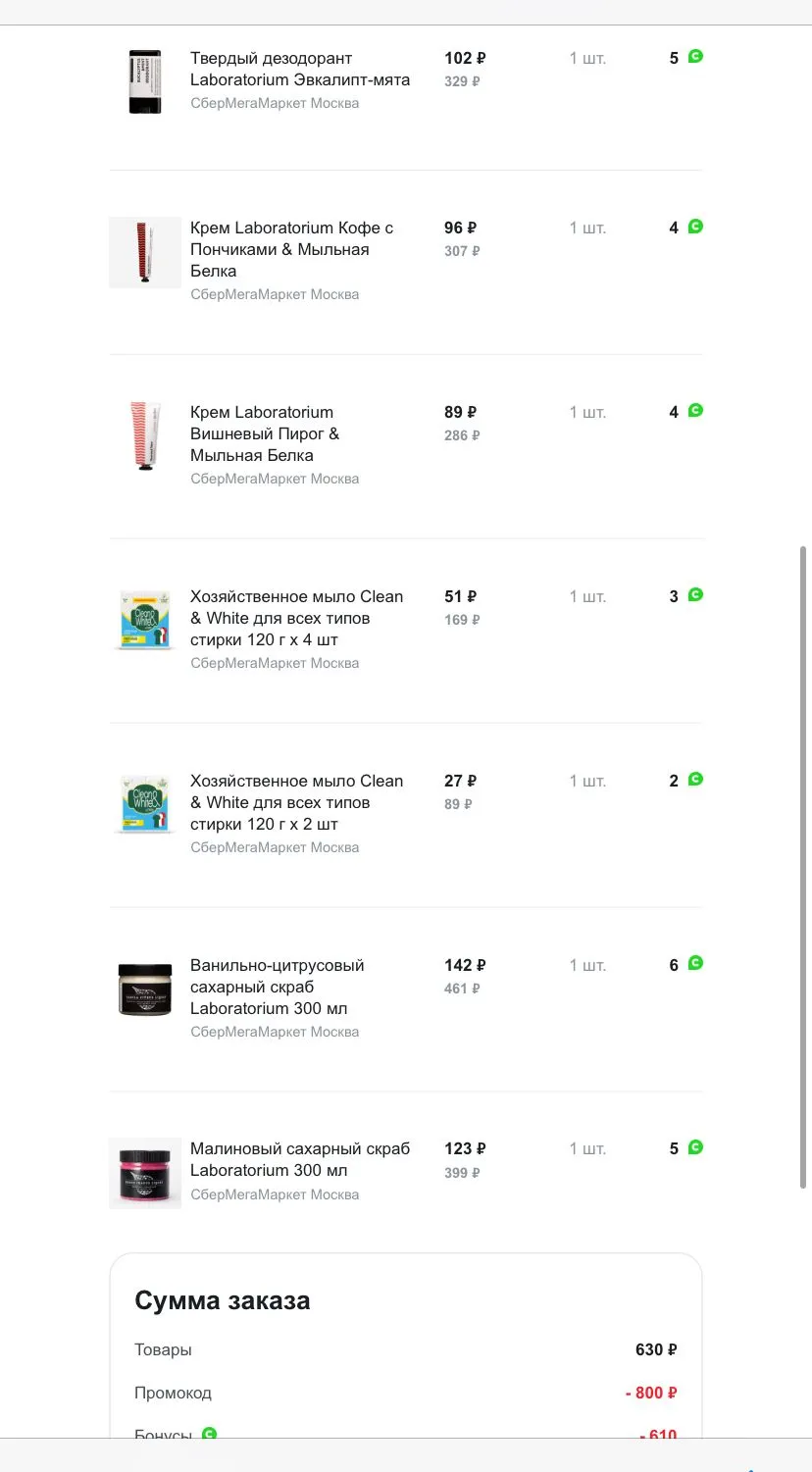Click green bonus icon on Кофе с Пончиками row
Screen dimensions: 812x1472
coord(695,227)
